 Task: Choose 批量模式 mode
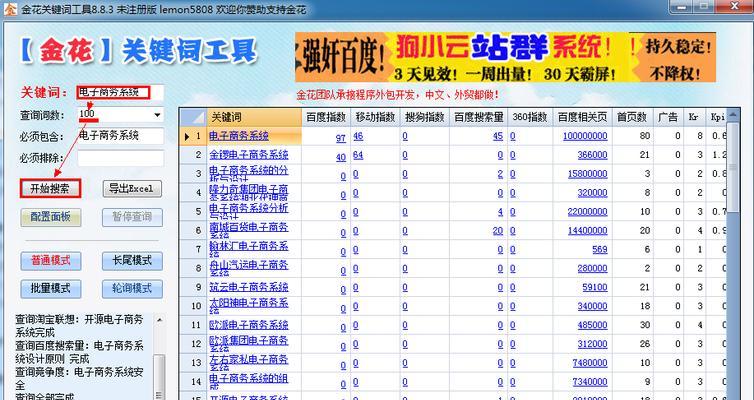tap(50, 288)
